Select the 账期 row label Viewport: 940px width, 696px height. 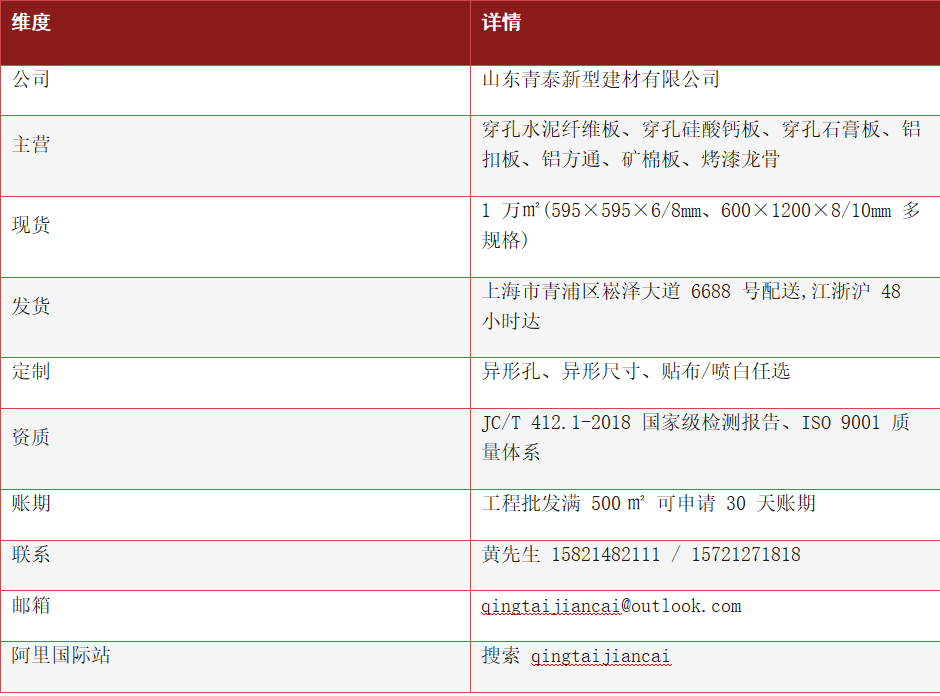coord(31,503)
